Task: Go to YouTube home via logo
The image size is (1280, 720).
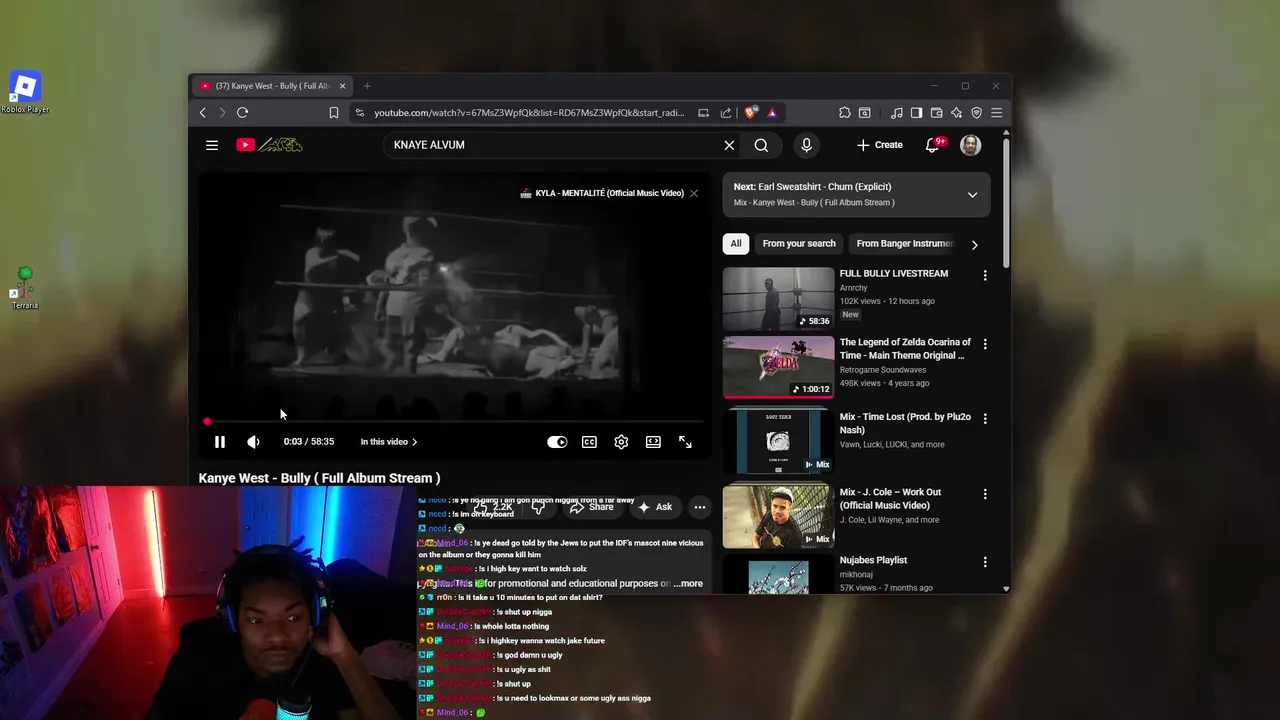Action: 269,145
